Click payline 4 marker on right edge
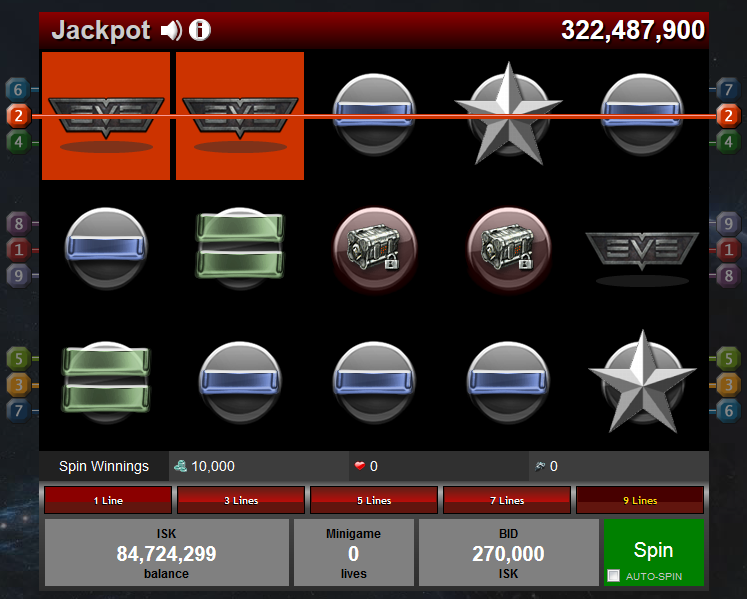The width and height of the screenshot is (747, 599). click(x=728, y=142)
